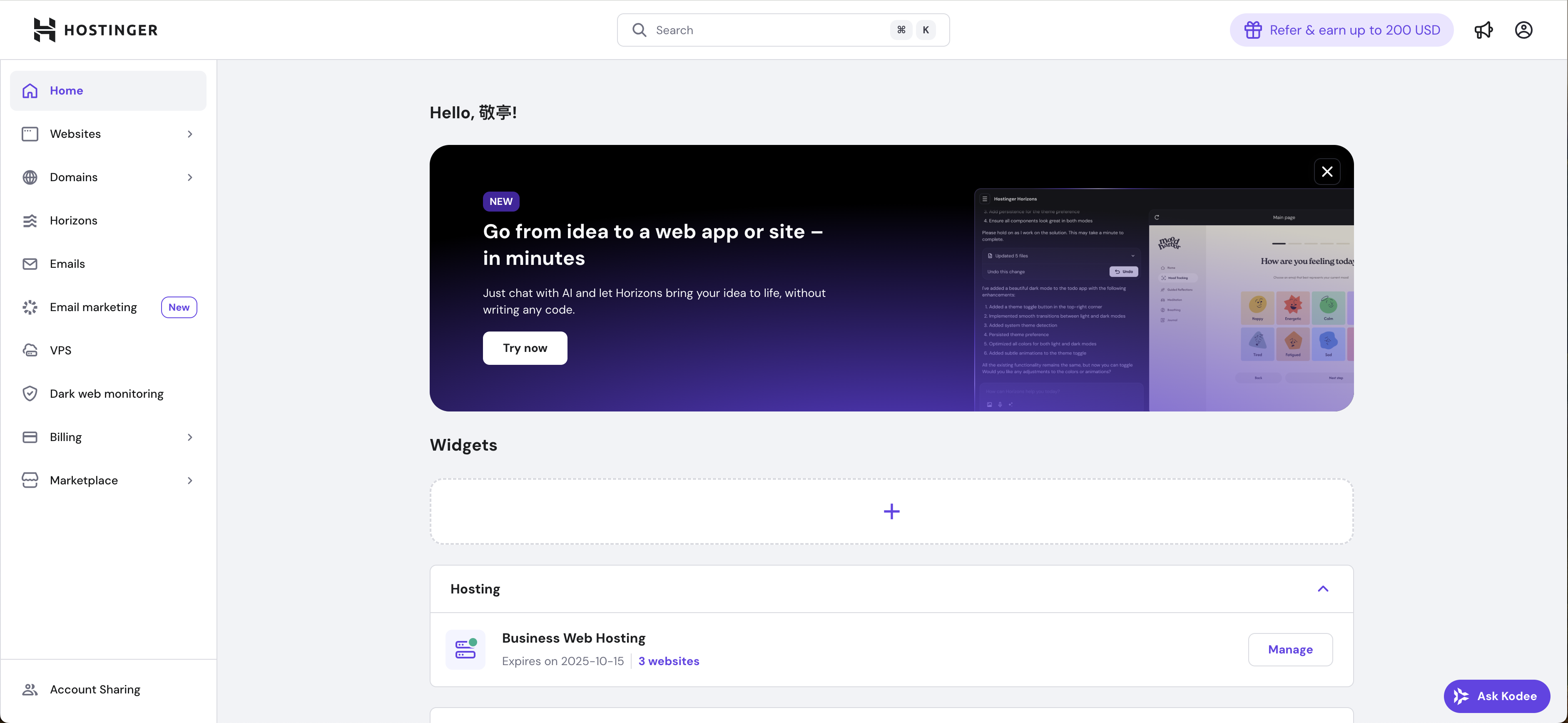Click the Kodee assistant icon
The height and width of the screenshot is (723, 1568).
click(x=1461, y=696)
